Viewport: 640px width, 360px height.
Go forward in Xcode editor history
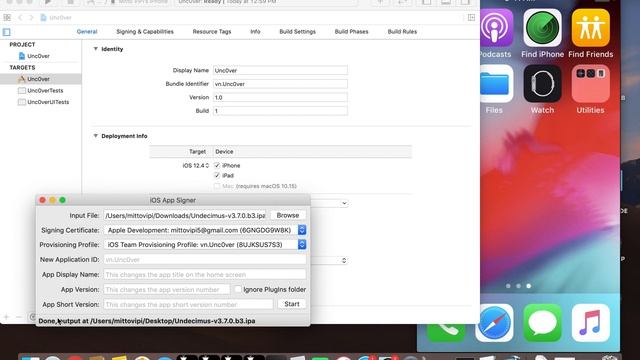[31, 18]
